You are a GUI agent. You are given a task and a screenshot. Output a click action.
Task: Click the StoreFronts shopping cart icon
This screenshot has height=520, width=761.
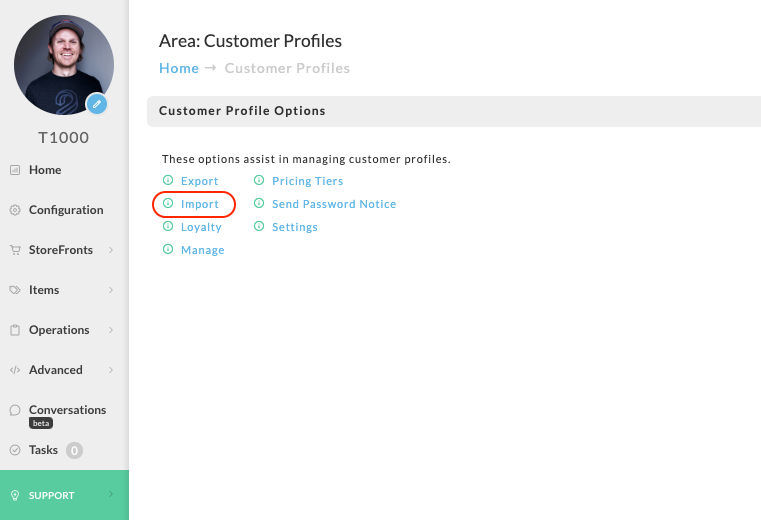pyautogui.click(x=15, y=250)
